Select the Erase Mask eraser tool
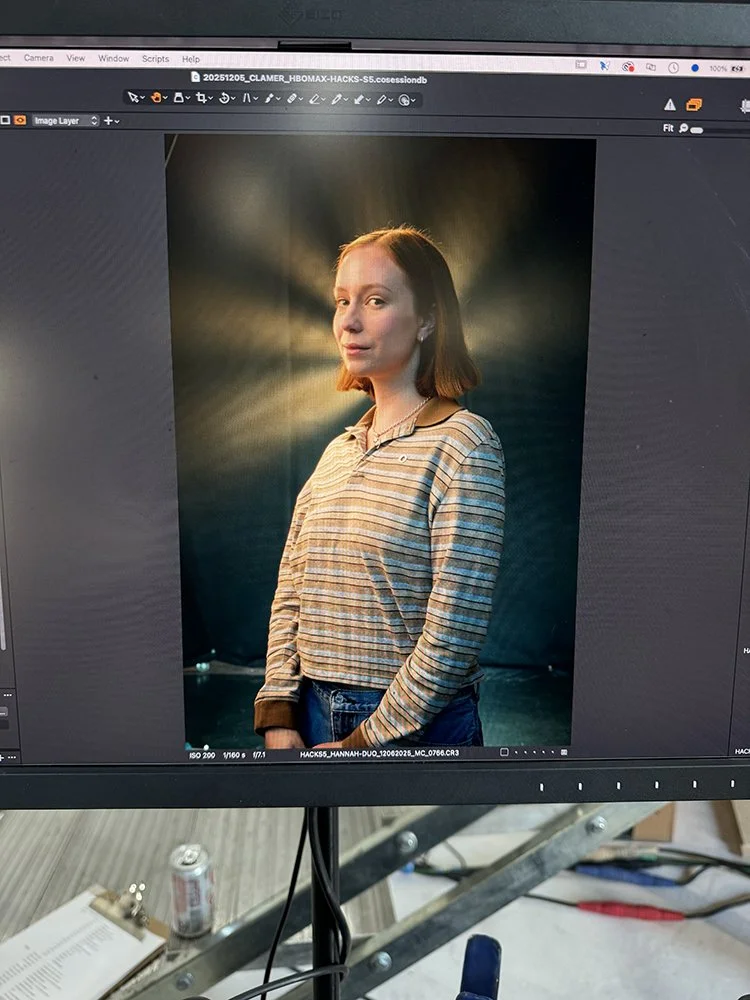 point(314,99)
